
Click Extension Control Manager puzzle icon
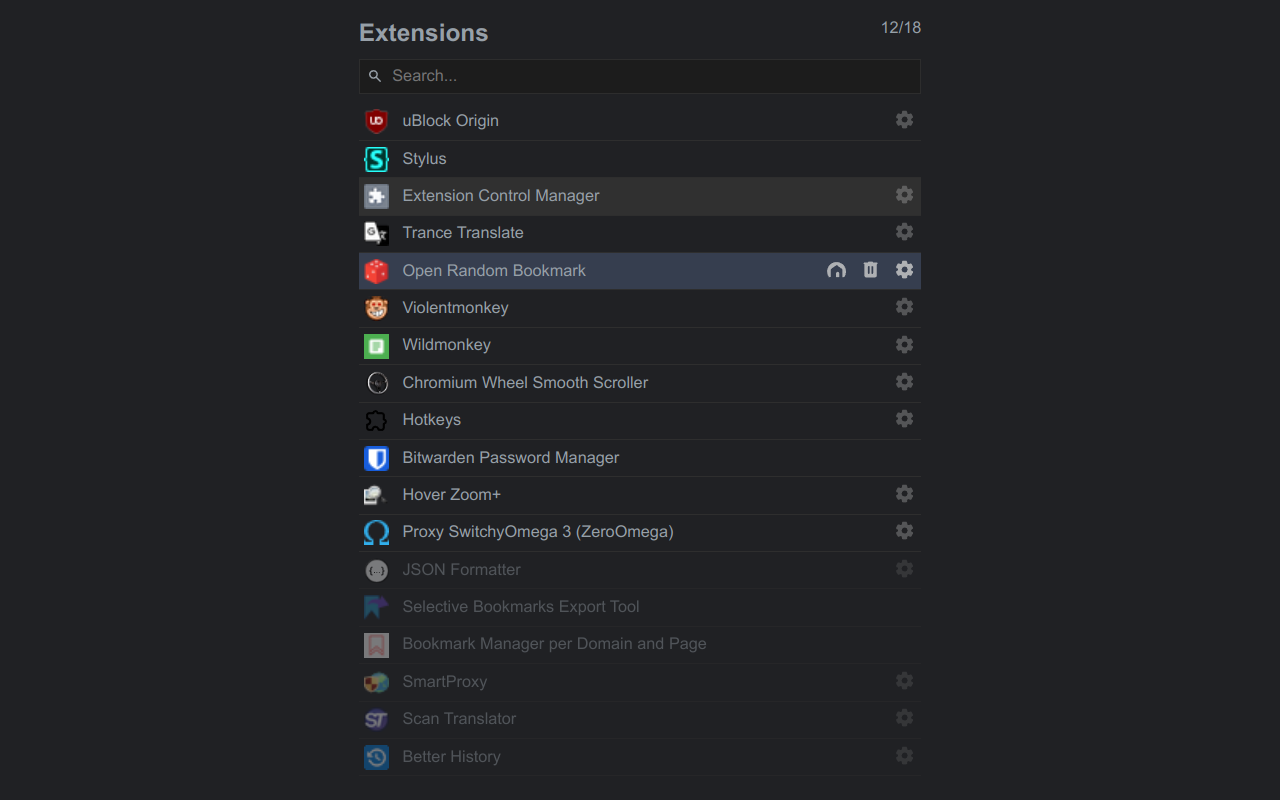tap(376, 196)
